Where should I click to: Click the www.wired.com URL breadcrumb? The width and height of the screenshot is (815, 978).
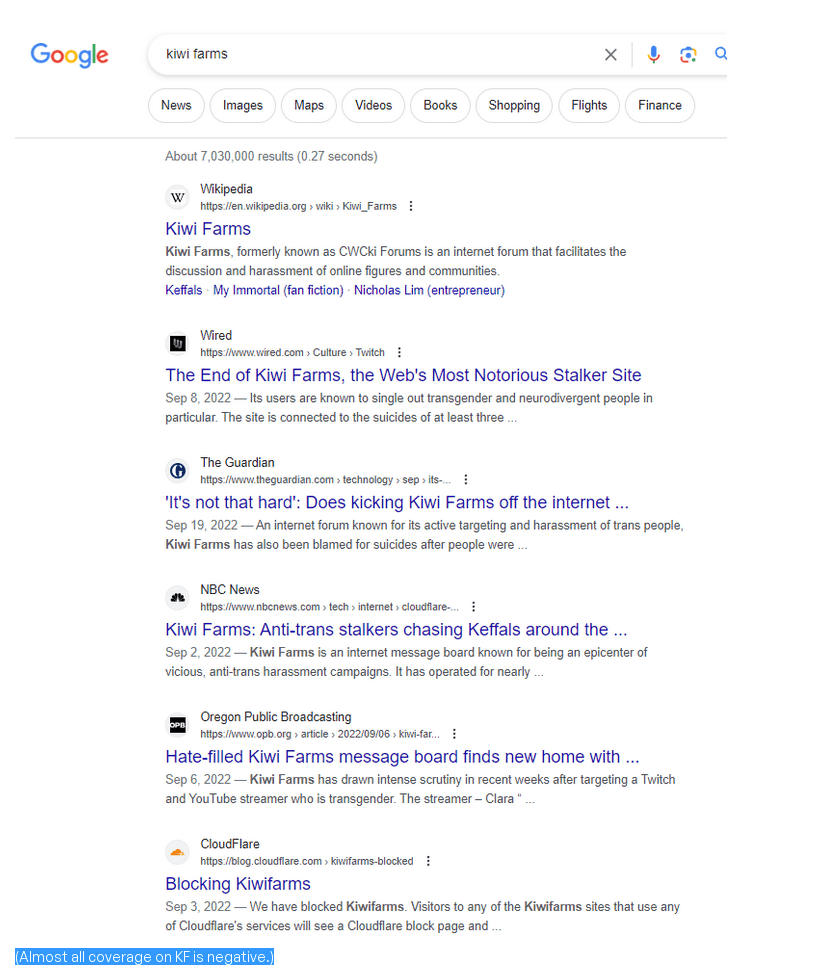pyautogui.click(x=292, y=352)
